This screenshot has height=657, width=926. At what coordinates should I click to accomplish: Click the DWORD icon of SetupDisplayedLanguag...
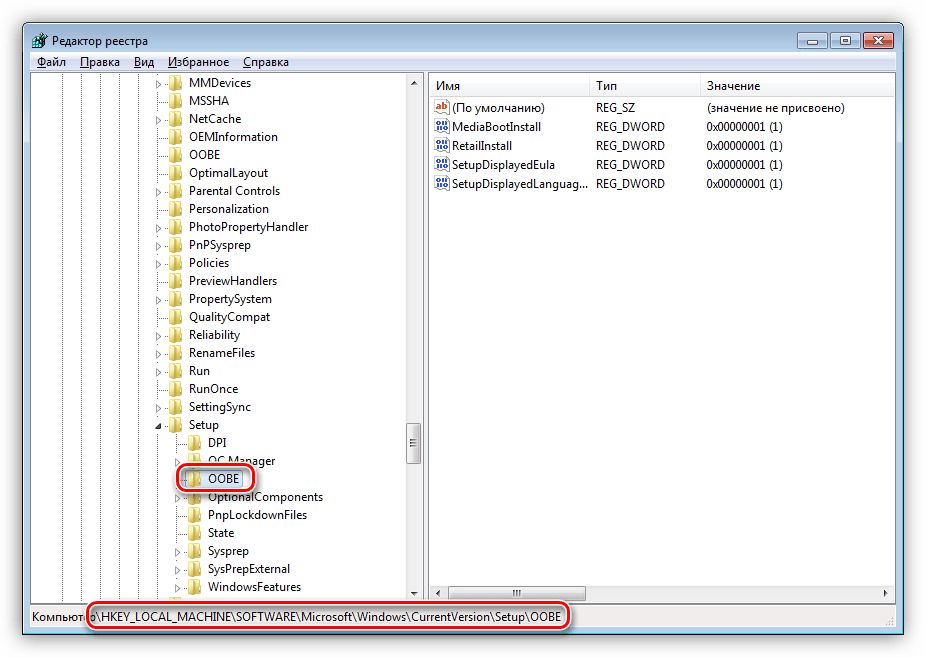(442, 183)
